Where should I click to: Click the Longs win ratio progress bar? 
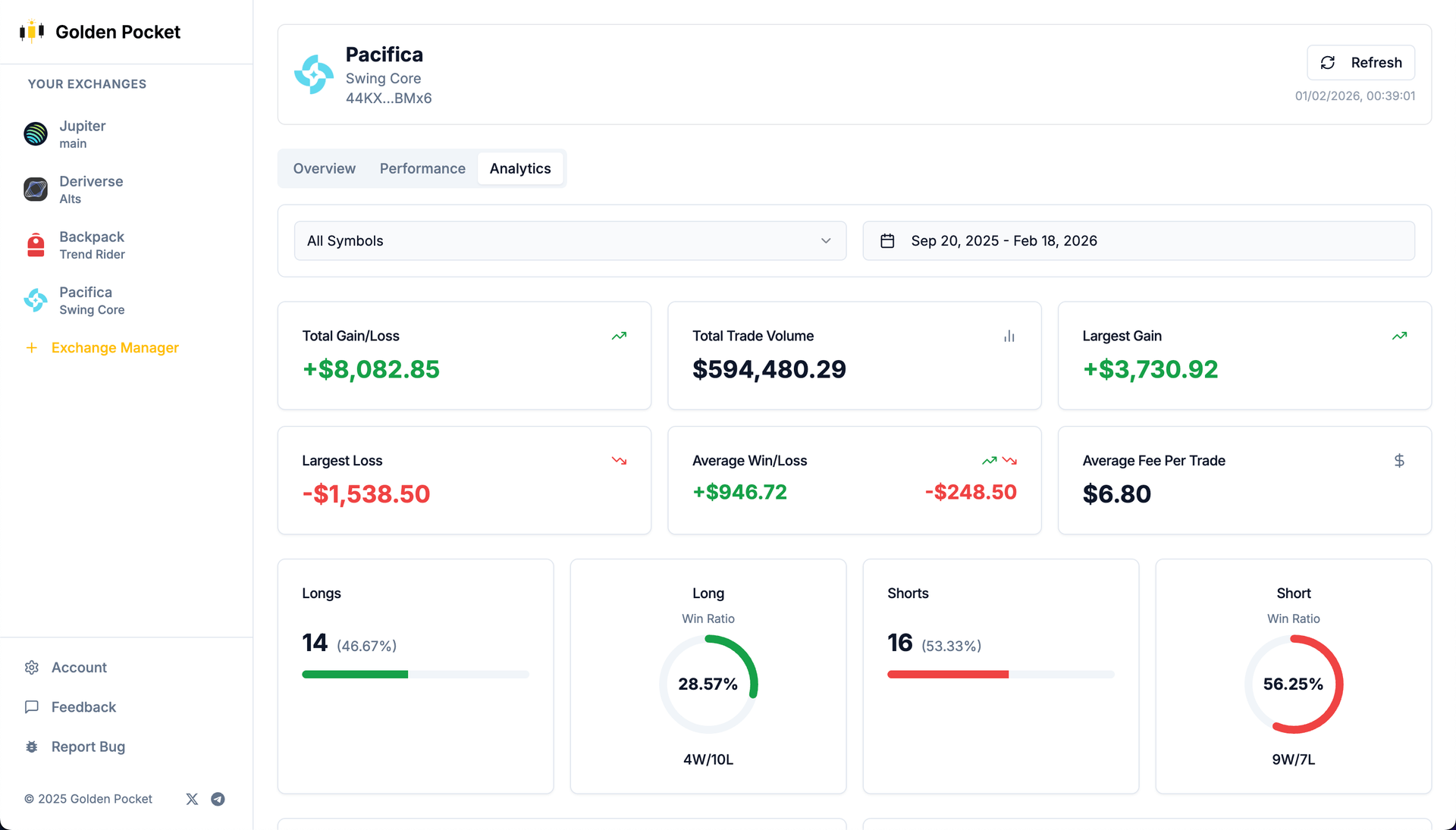coord(415,674)
